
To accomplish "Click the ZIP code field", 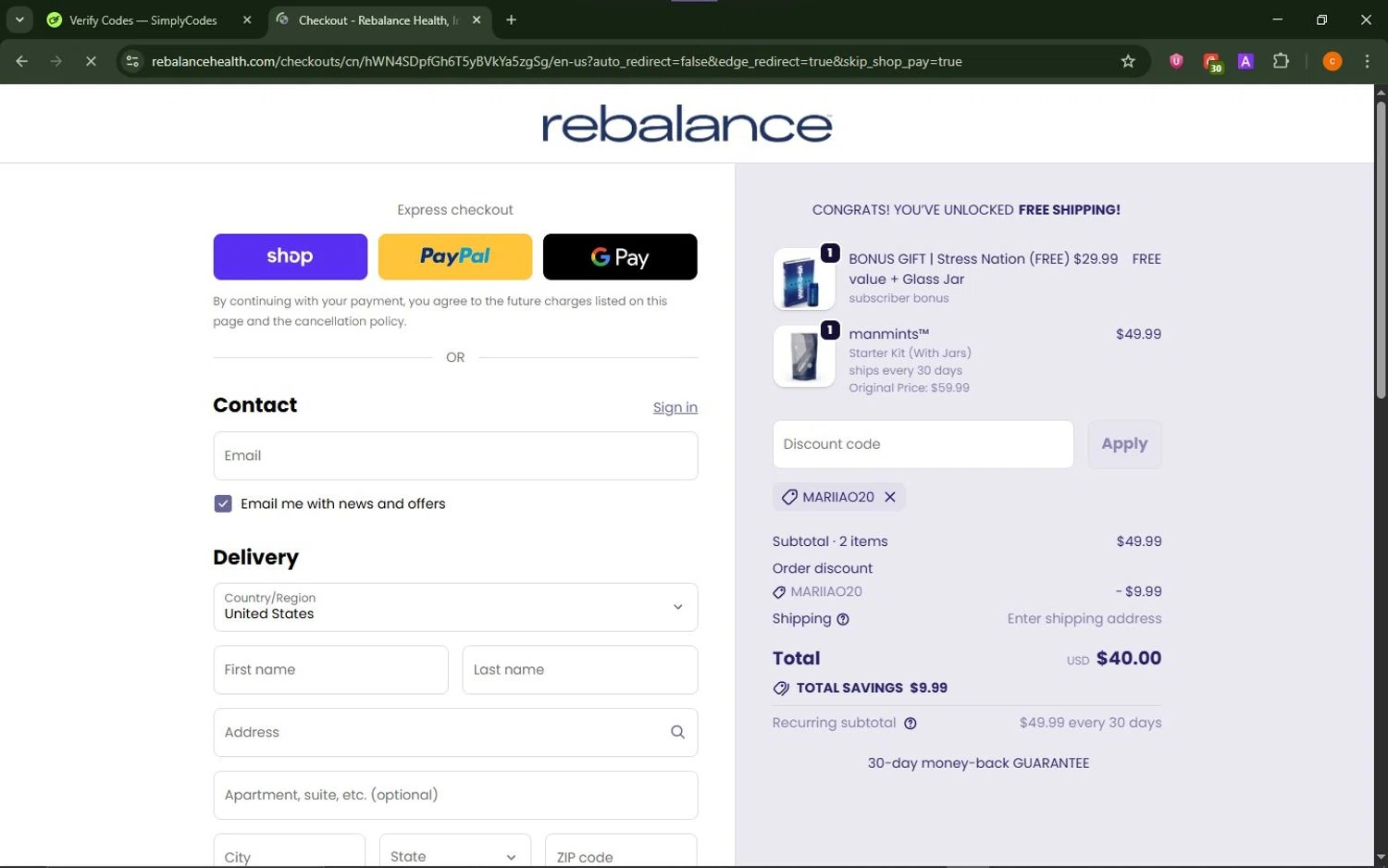I will [x=621, y=850].
